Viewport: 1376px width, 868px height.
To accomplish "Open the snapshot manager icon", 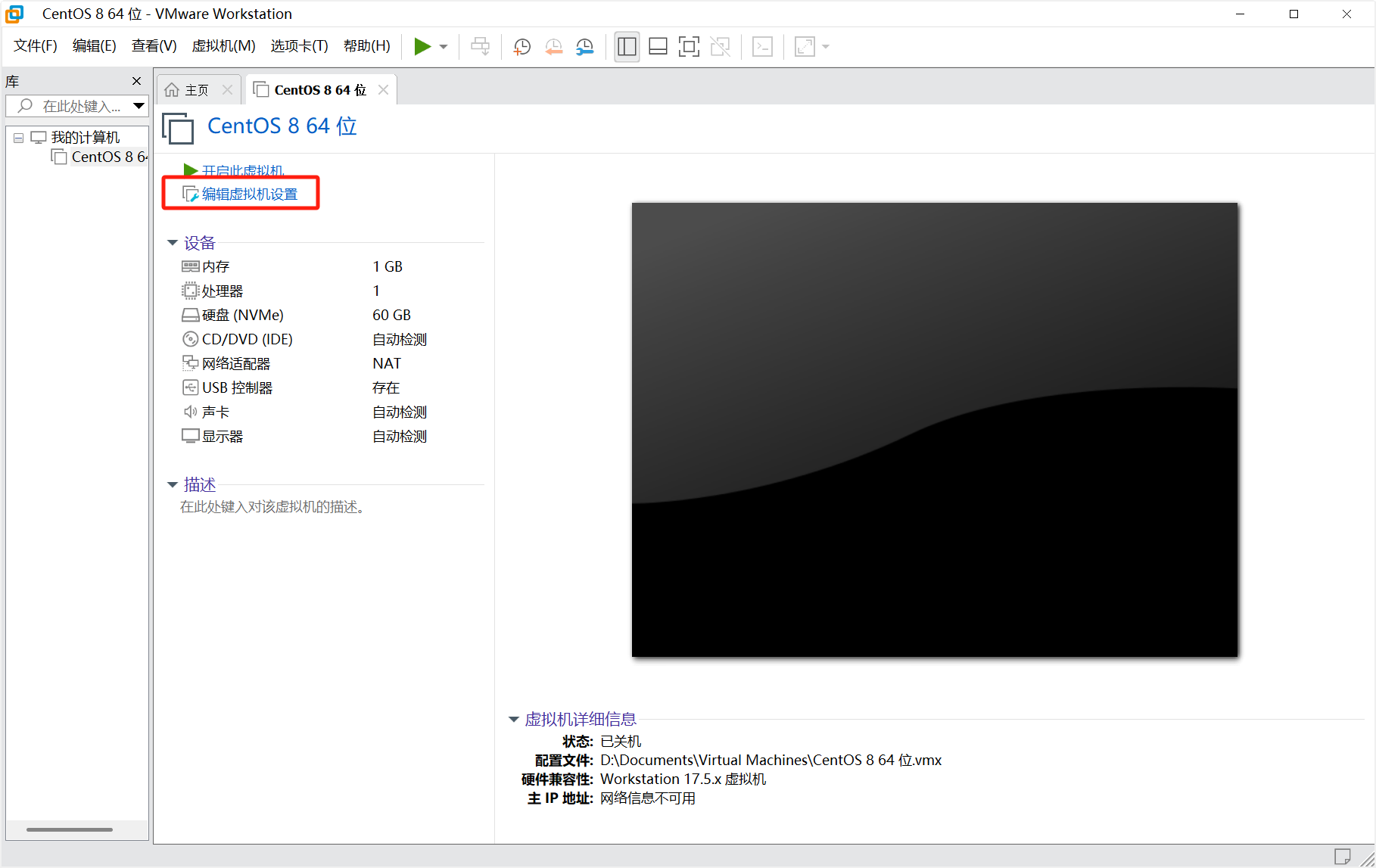I will point(584,46).
